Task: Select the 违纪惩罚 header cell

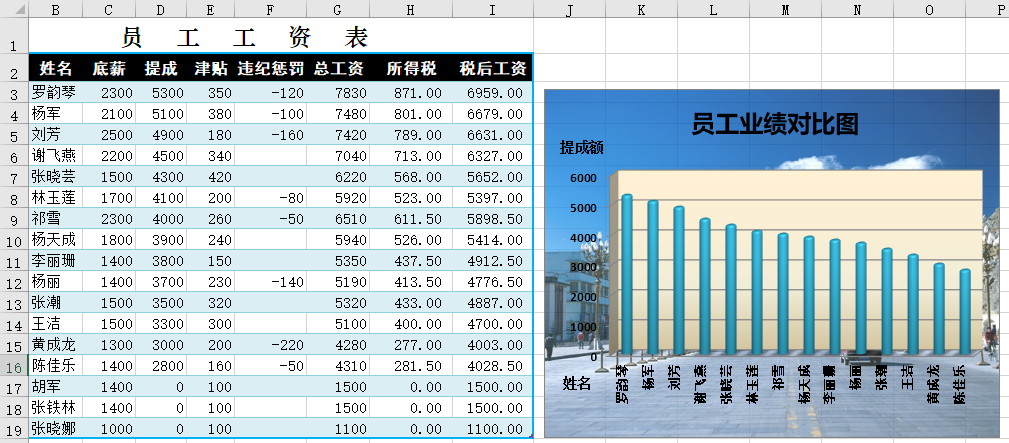Action: [x=270, y=69]
